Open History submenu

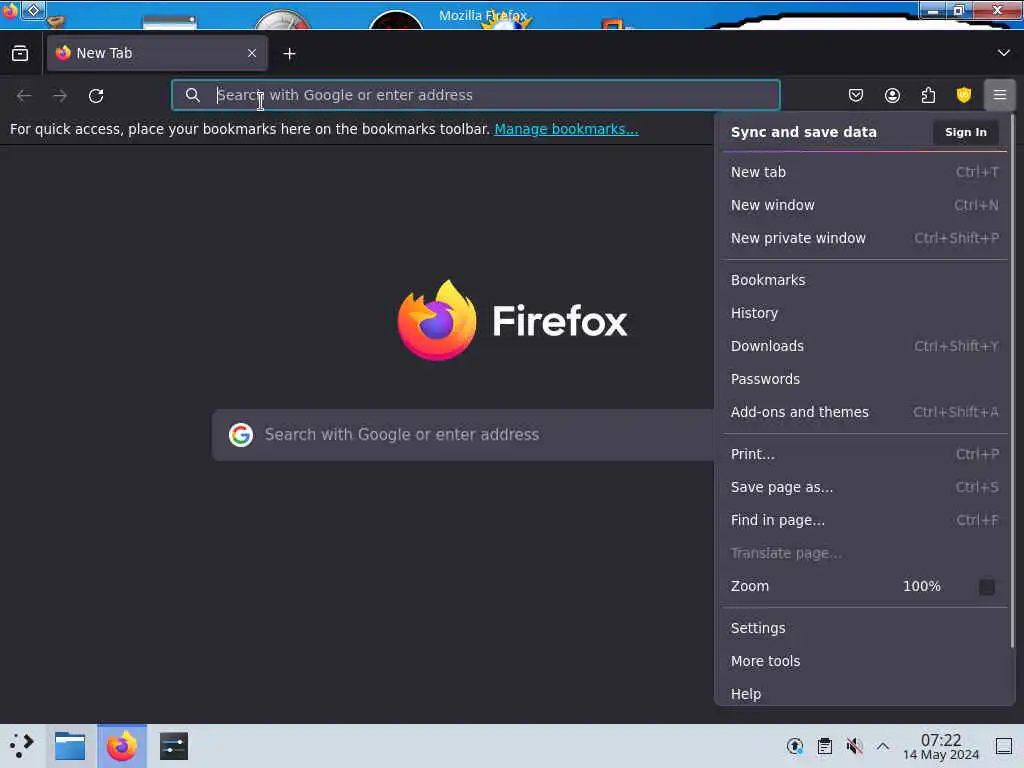[x=865, y=313]
